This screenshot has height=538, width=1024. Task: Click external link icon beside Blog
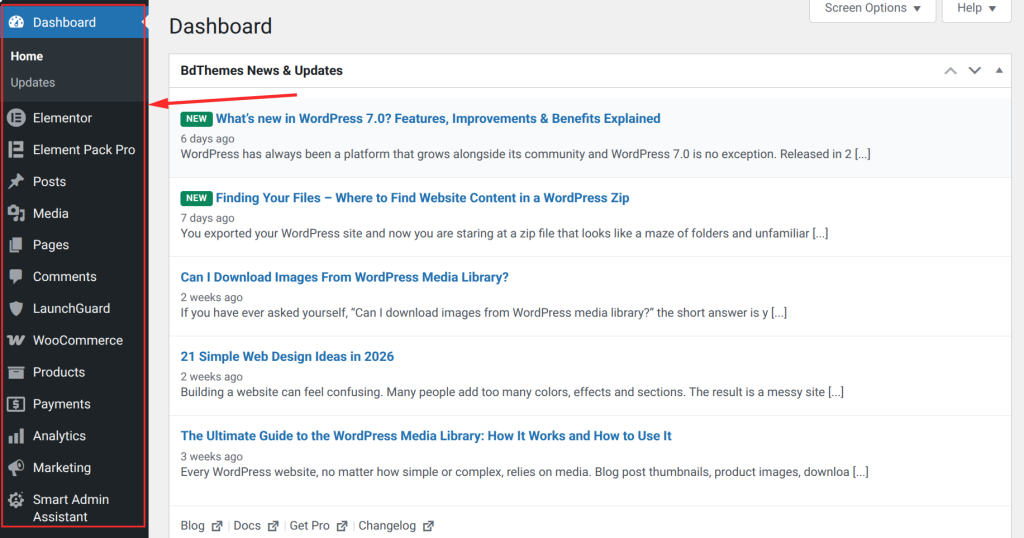217,526
